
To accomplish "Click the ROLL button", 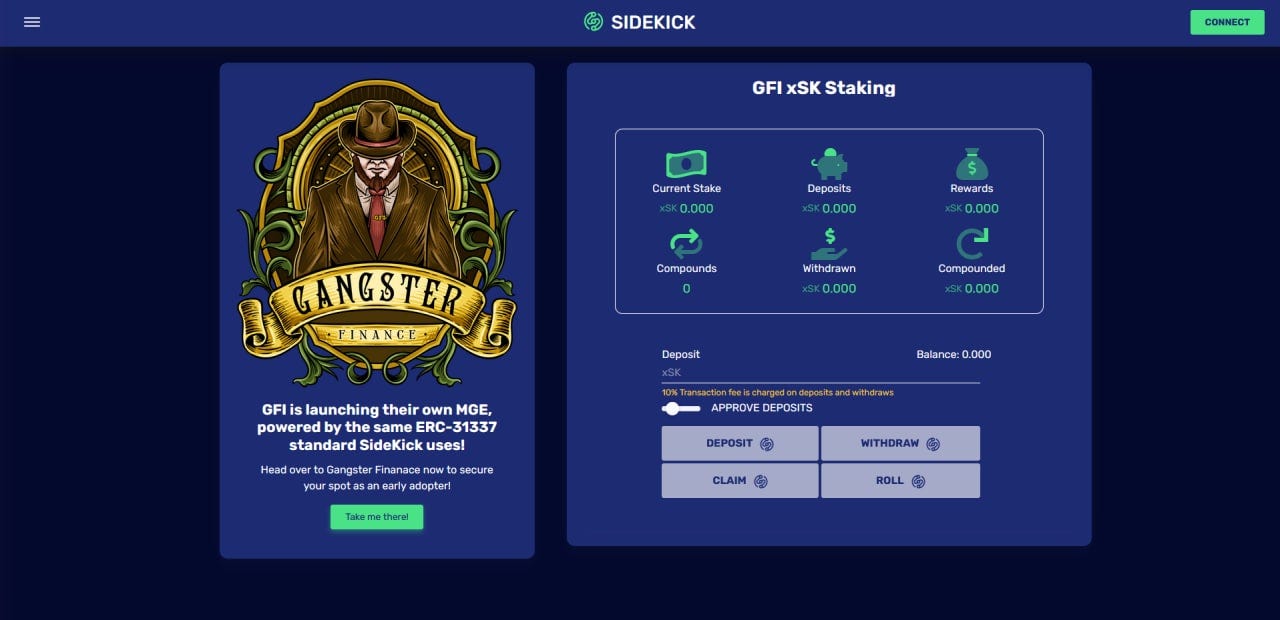I will (x=900, y=480).
